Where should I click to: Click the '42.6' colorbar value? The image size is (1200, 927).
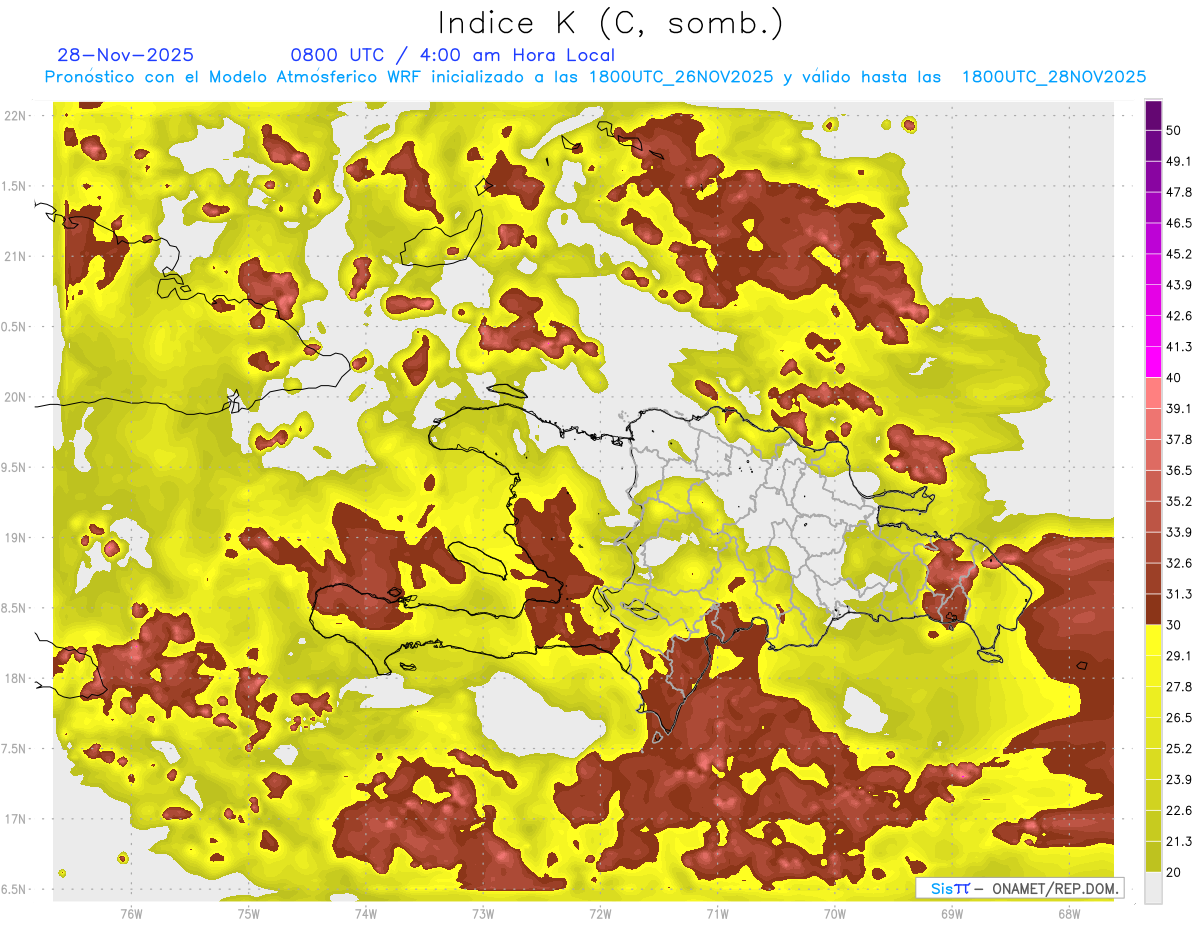point(1180,316)
